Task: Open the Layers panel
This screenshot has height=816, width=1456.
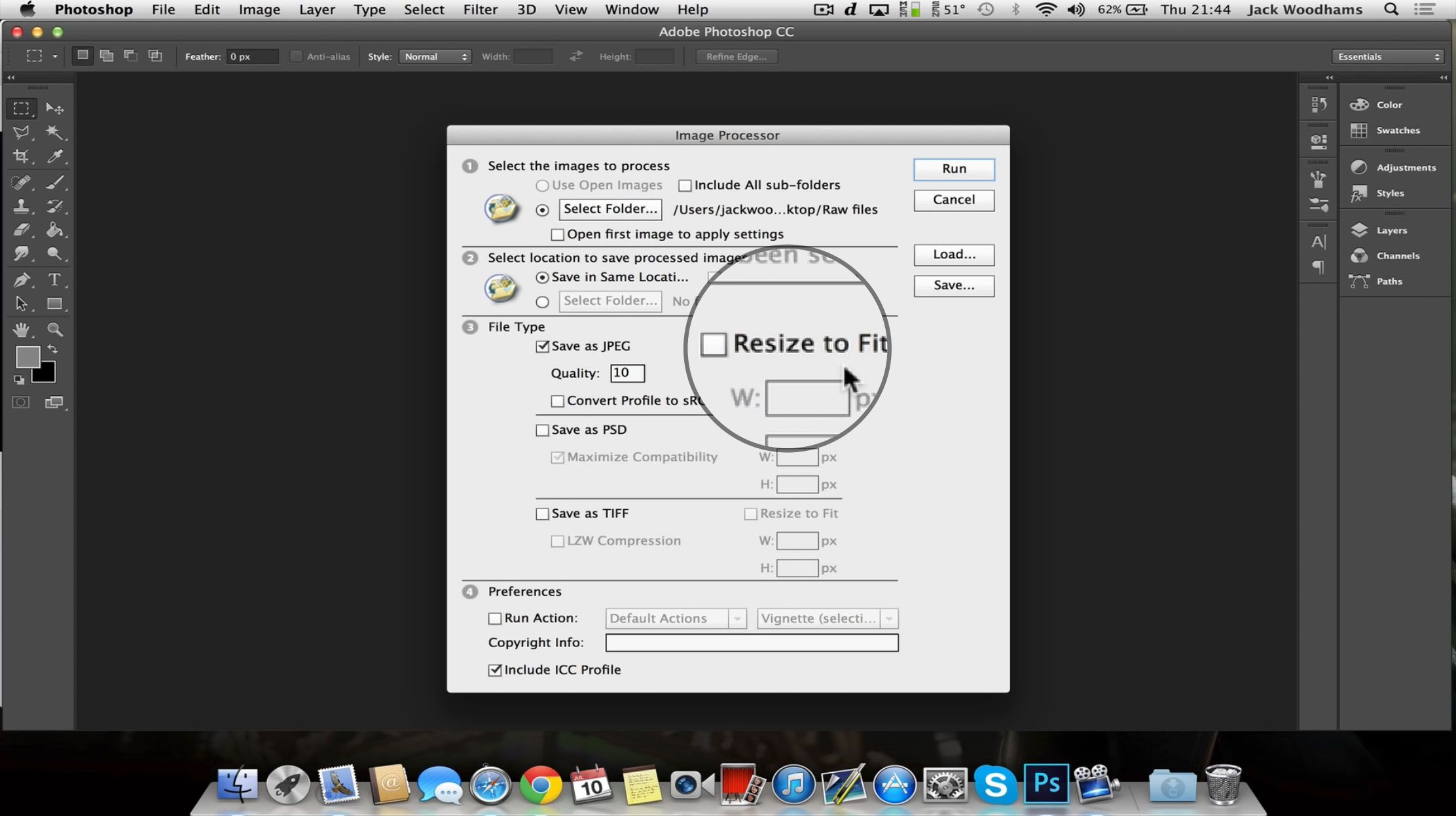Action: pyautogui.click(x=1390, y=230)
